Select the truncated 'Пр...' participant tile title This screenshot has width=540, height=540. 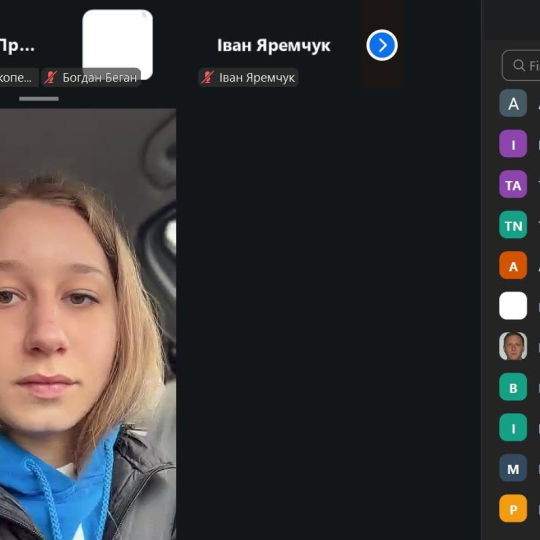[17, 46]
